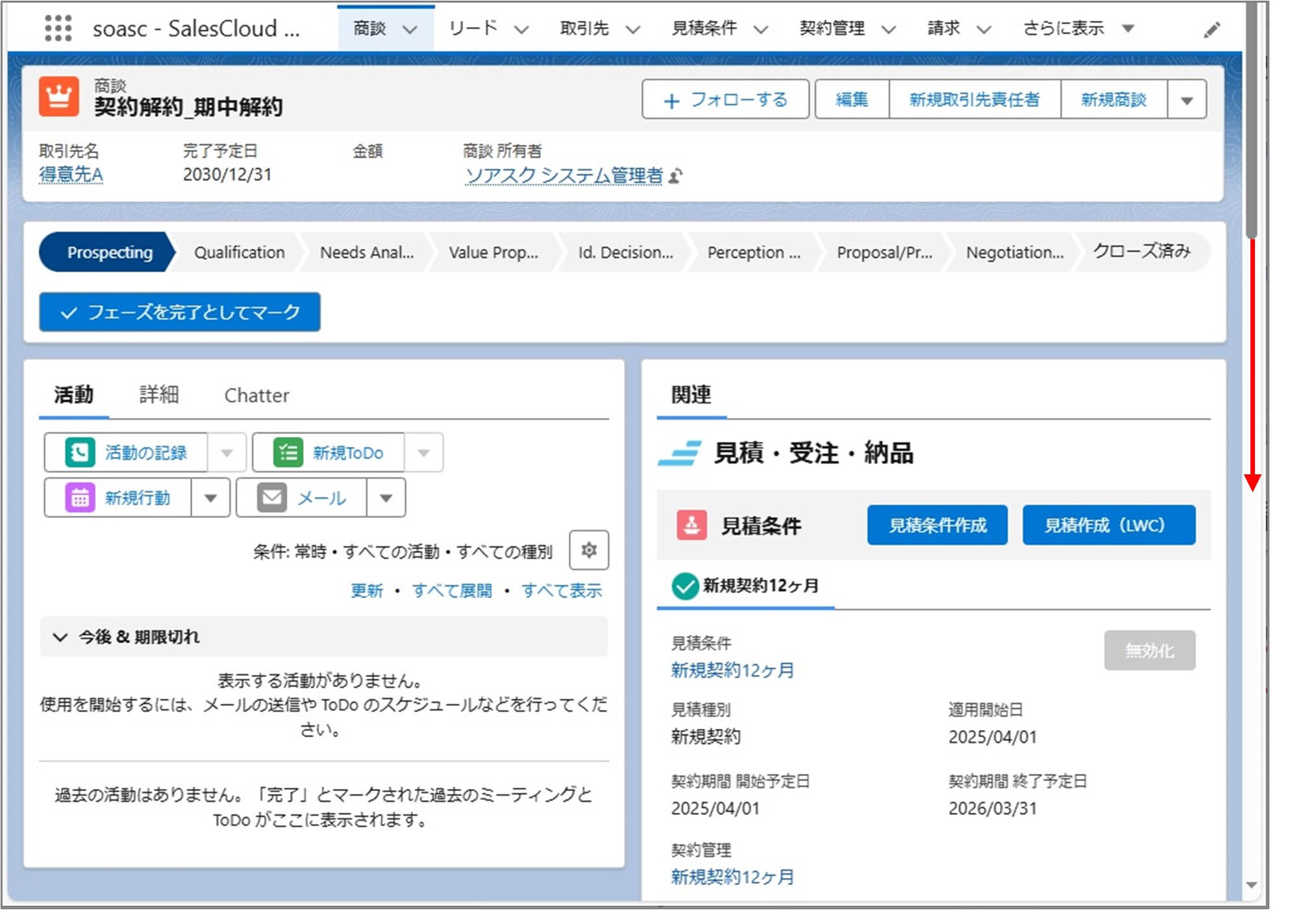Select the Prospecting stage in path
The height and width of the screenshot is (913, 1316).
pyautogui.click(x=107, y=252)
